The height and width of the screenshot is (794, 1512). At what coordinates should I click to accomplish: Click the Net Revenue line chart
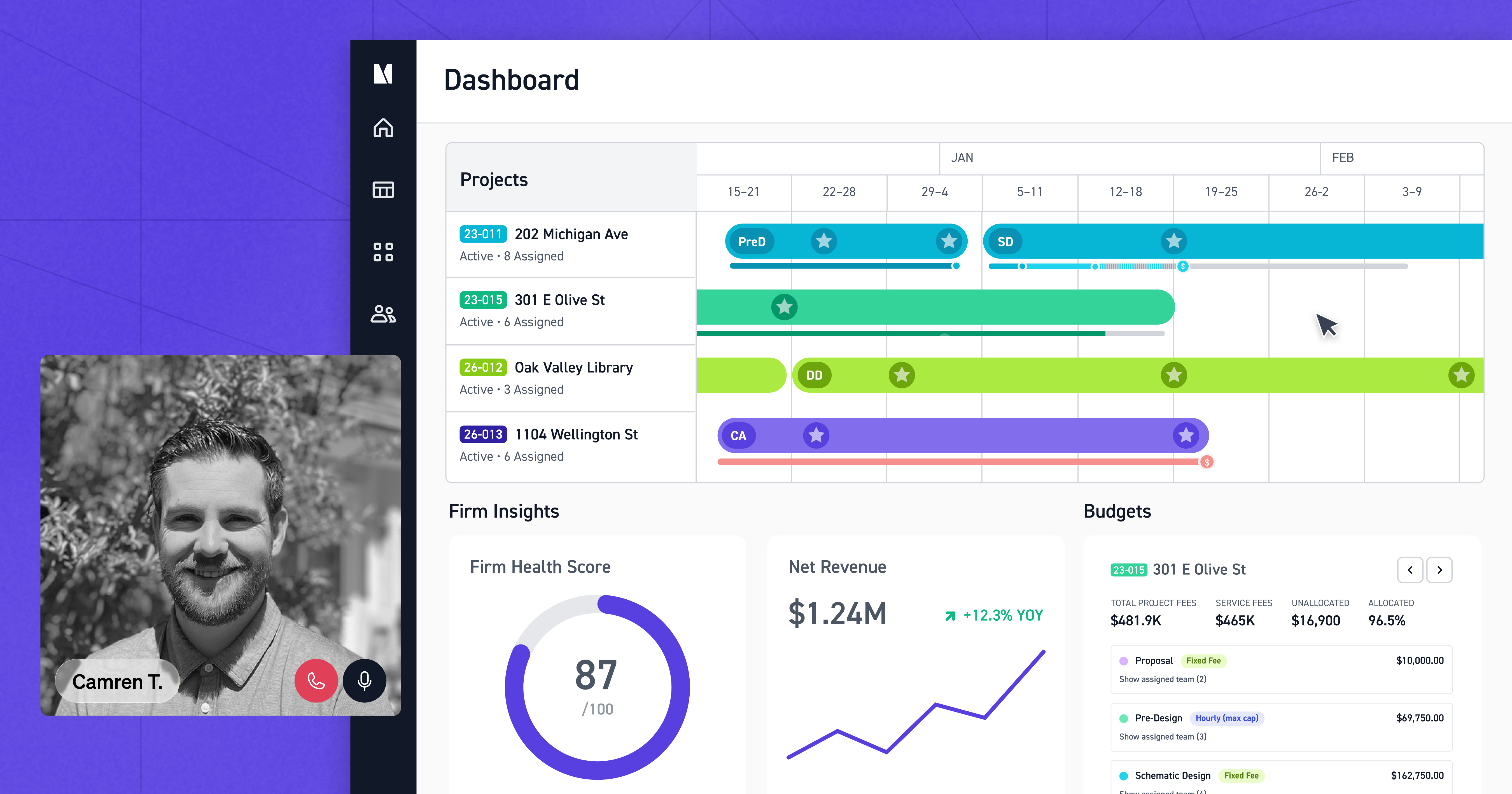coord(916,704)
